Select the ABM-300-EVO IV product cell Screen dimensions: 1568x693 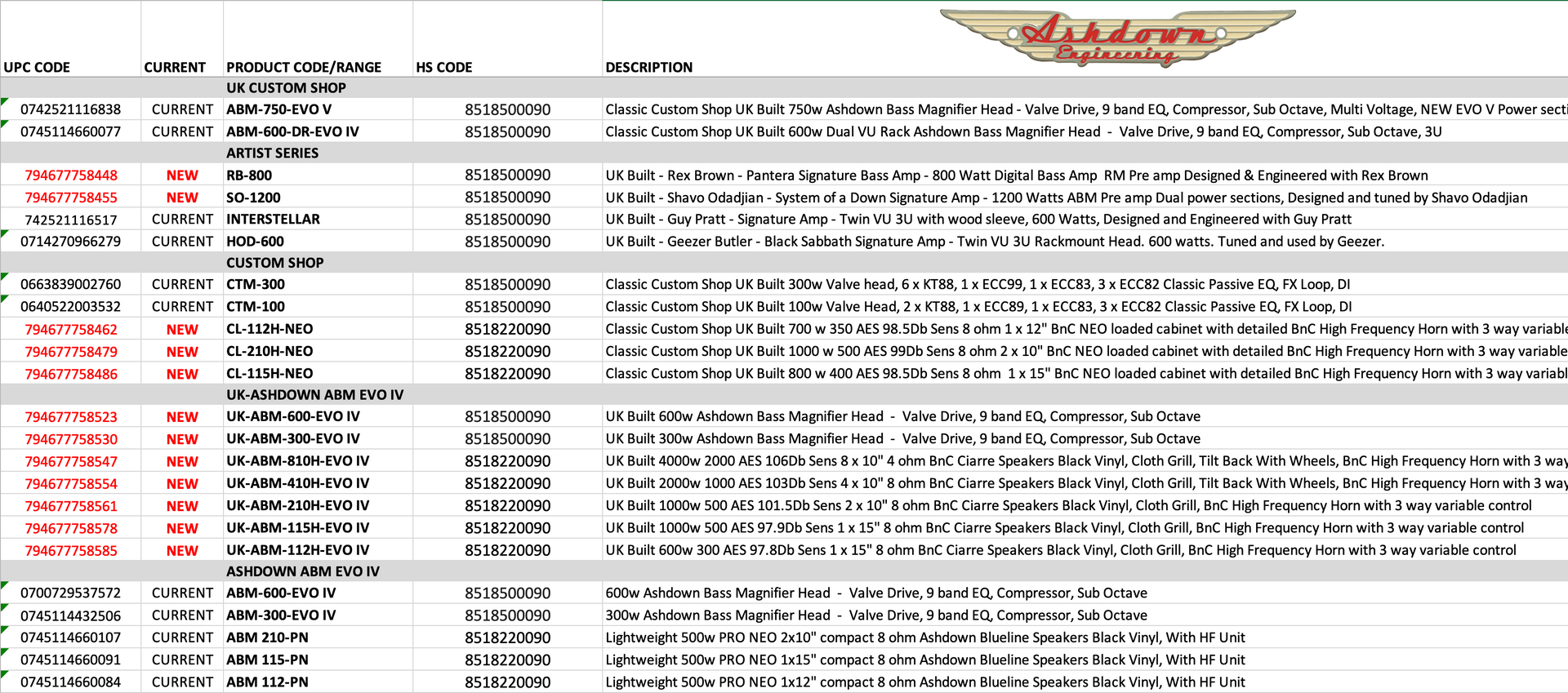click(281, 615)
